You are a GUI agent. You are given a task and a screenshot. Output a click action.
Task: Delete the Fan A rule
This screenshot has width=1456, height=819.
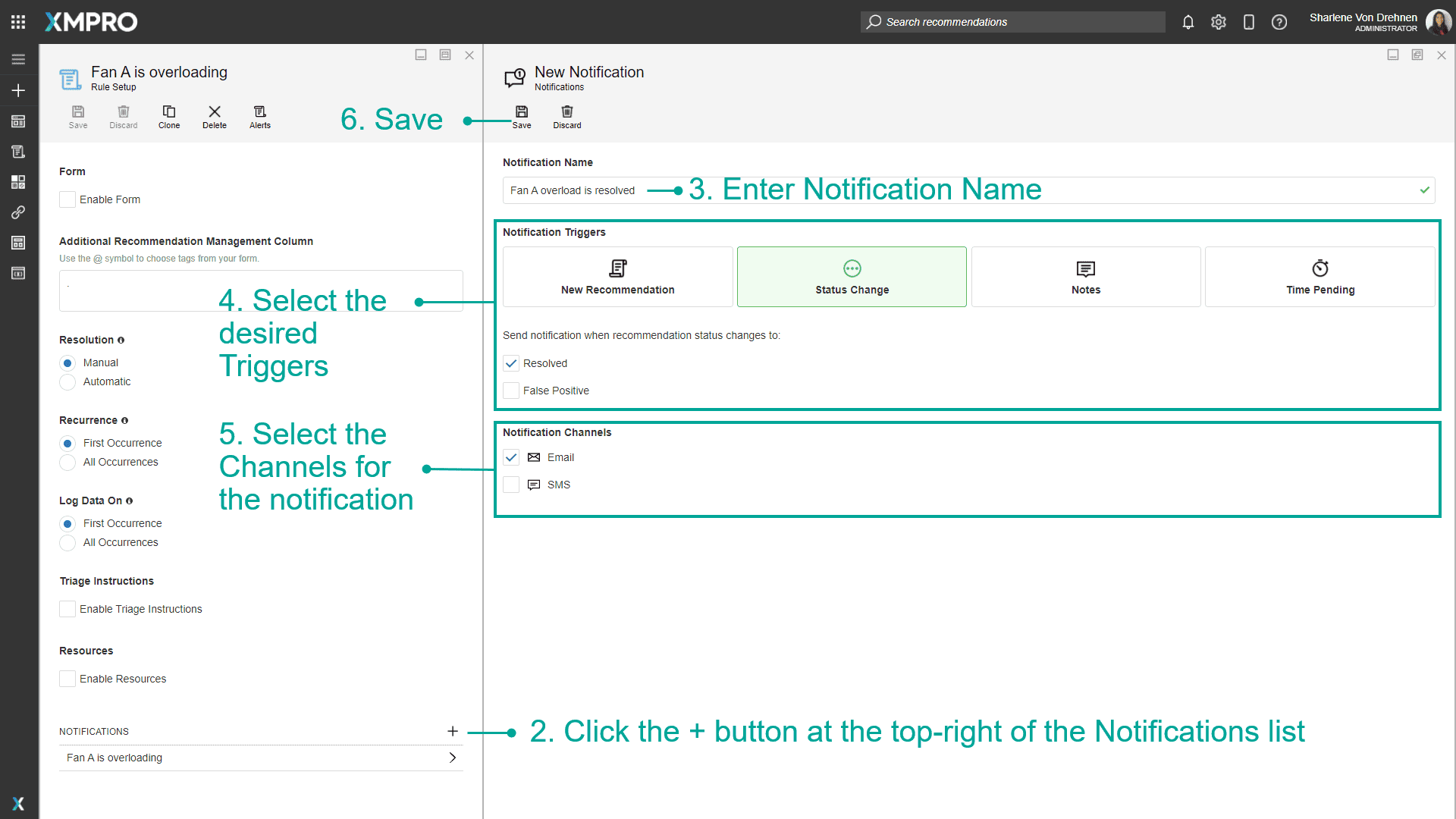click(215, 117)
